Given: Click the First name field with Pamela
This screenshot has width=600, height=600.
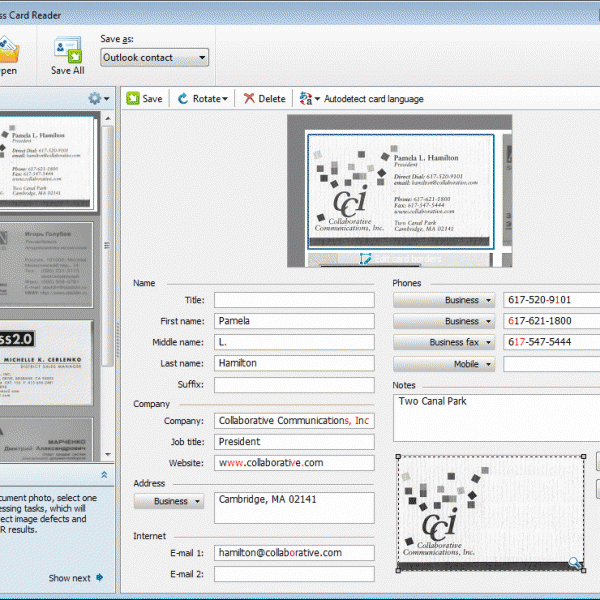Looking at the screenshot, I should coord(294,321).
